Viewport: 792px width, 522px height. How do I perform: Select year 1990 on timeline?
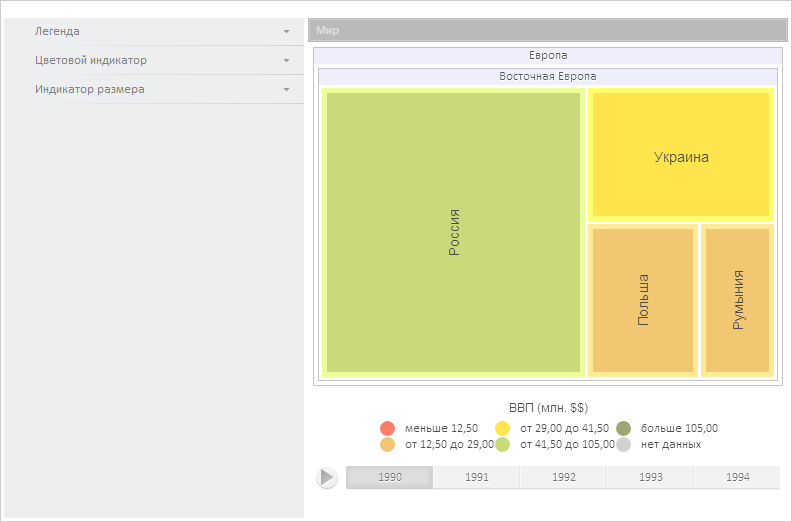coord(390,477)
